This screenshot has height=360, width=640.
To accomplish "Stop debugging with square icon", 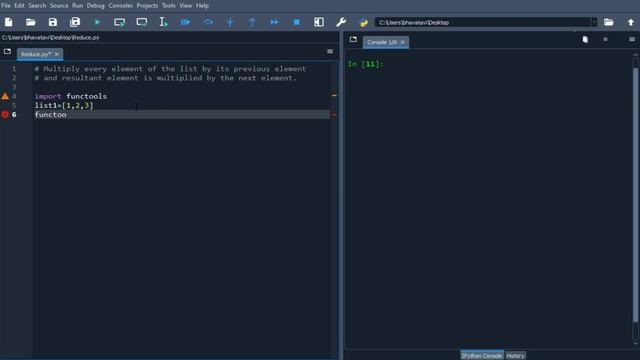I will tap(297, 22).
